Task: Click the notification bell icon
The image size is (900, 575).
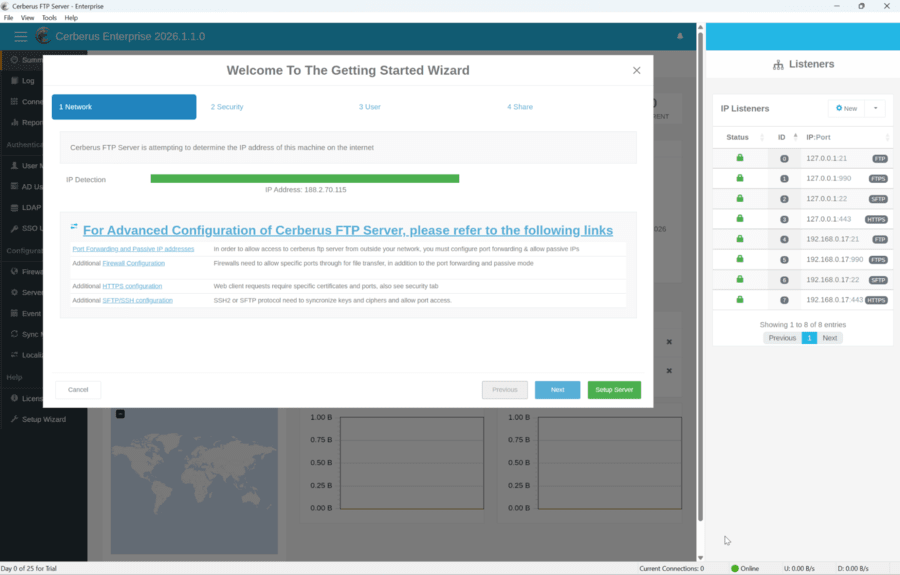Action: [x=680, y=36]
